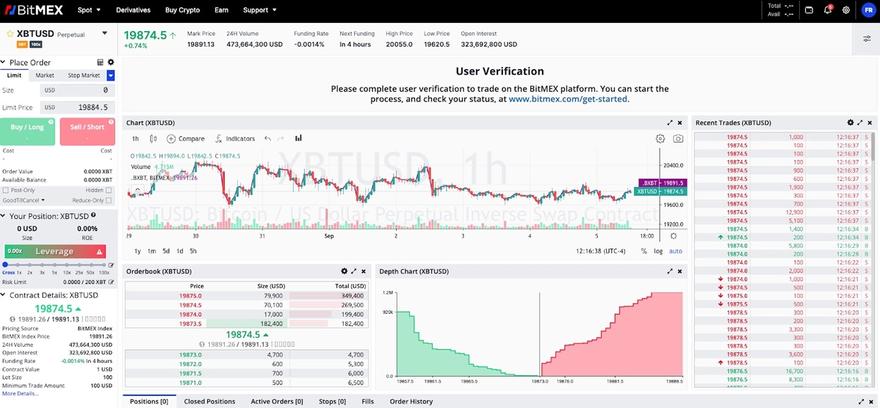Open the Spot menu dropdown
Screen dimensions: 880x408
tap(89, 10)
